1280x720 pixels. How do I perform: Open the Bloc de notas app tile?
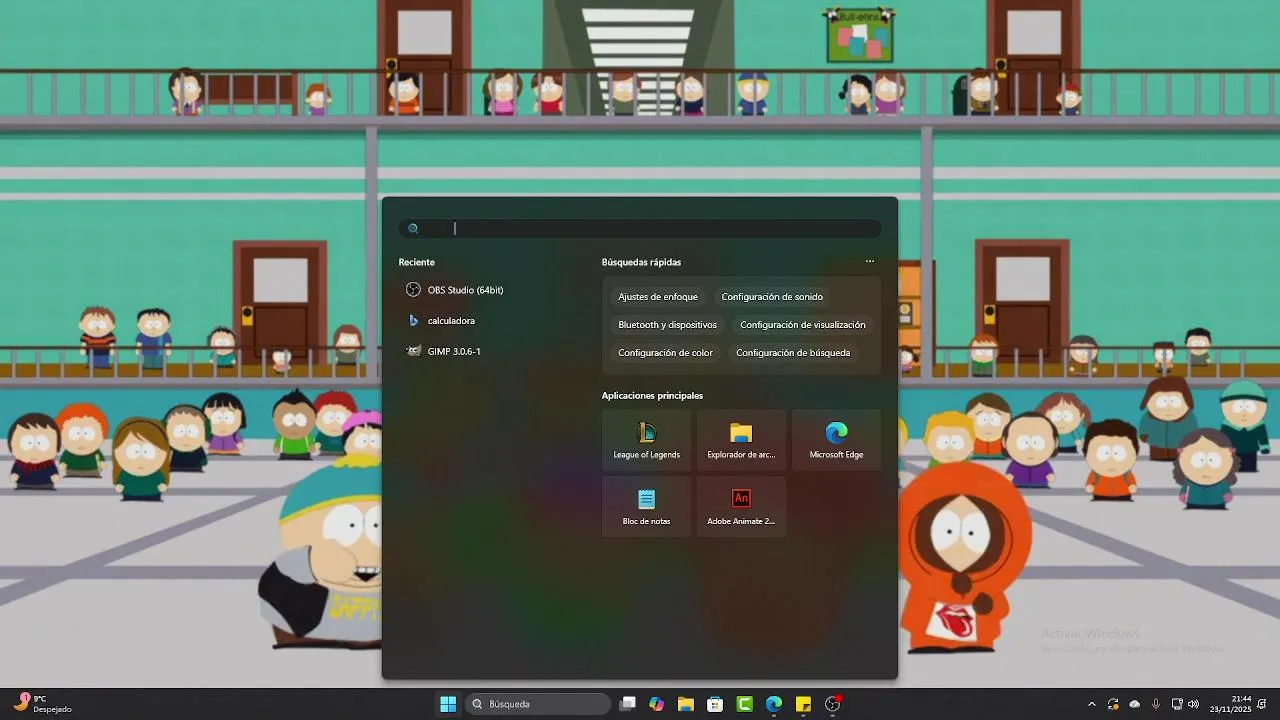pos(646,506)
